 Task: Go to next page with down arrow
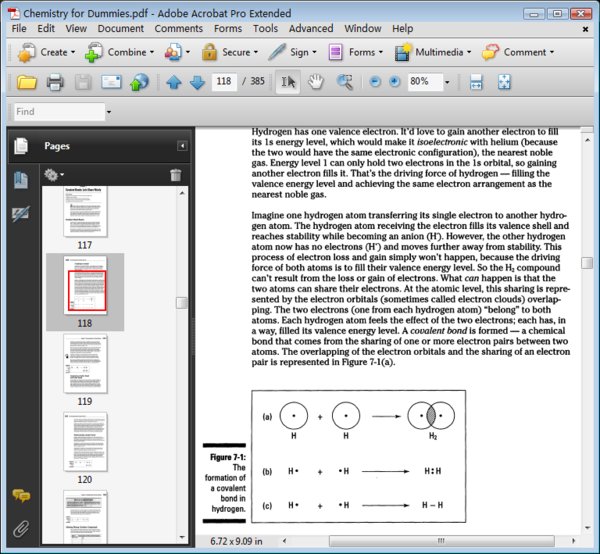(x=196, y=82)
